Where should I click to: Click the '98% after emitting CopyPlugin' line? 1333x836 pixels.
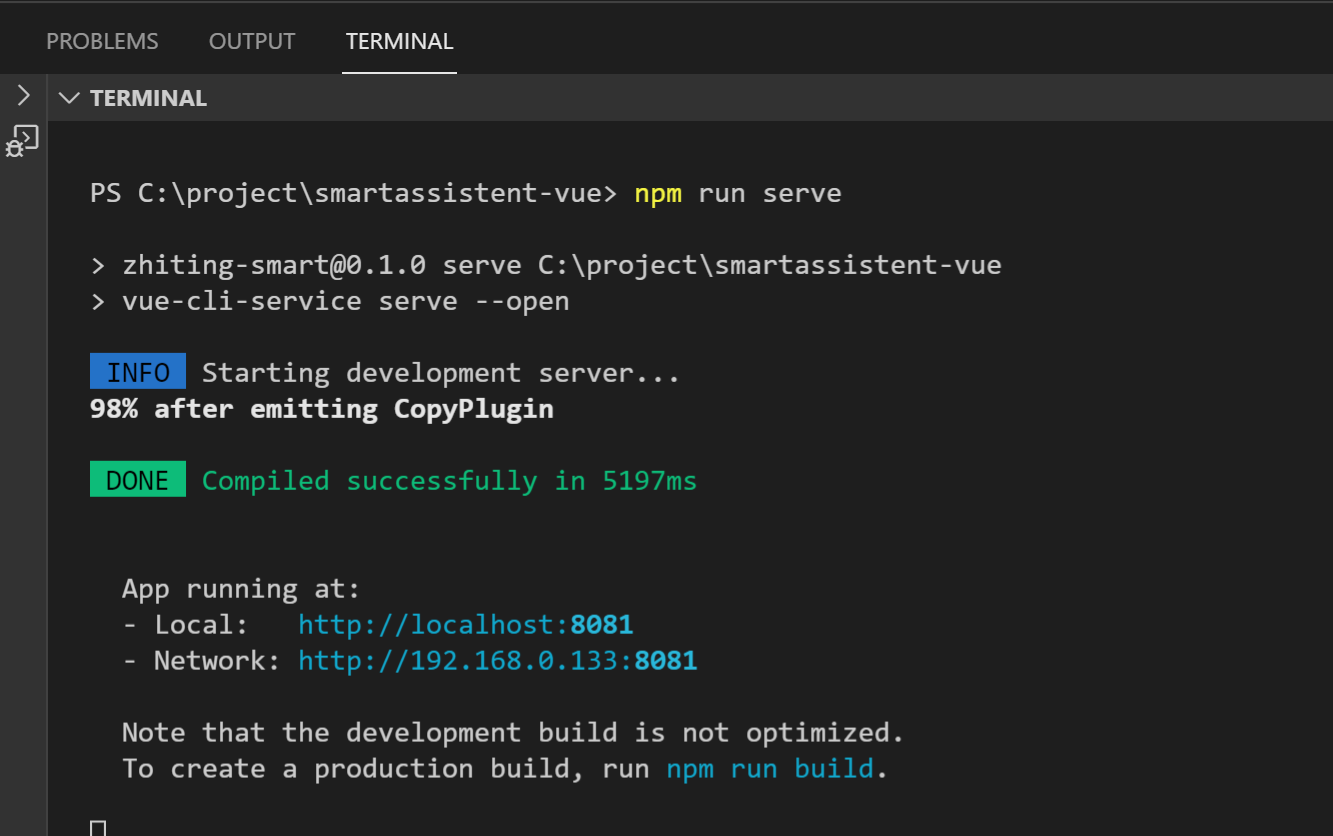click(x=322, y=409)
